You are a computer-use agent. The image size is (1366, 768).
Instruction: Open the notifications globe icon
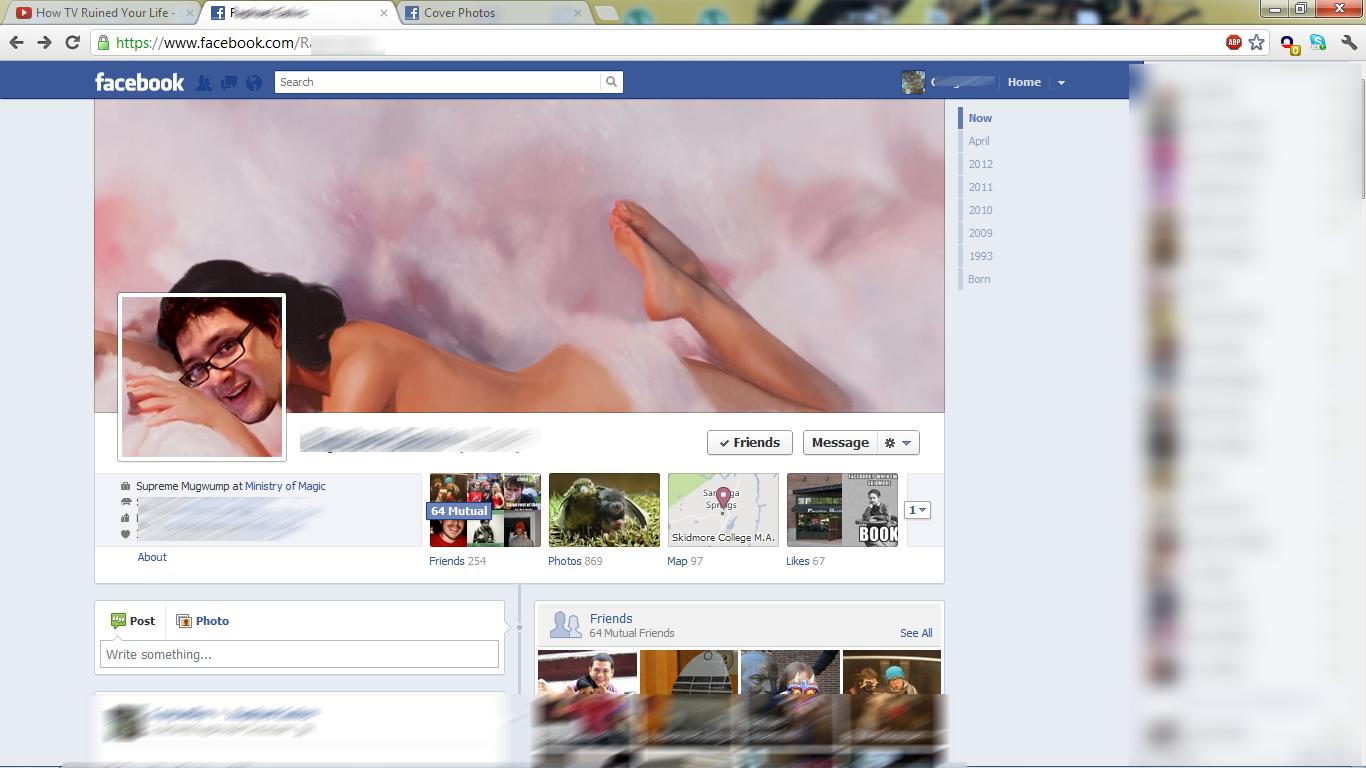point(254,83)
